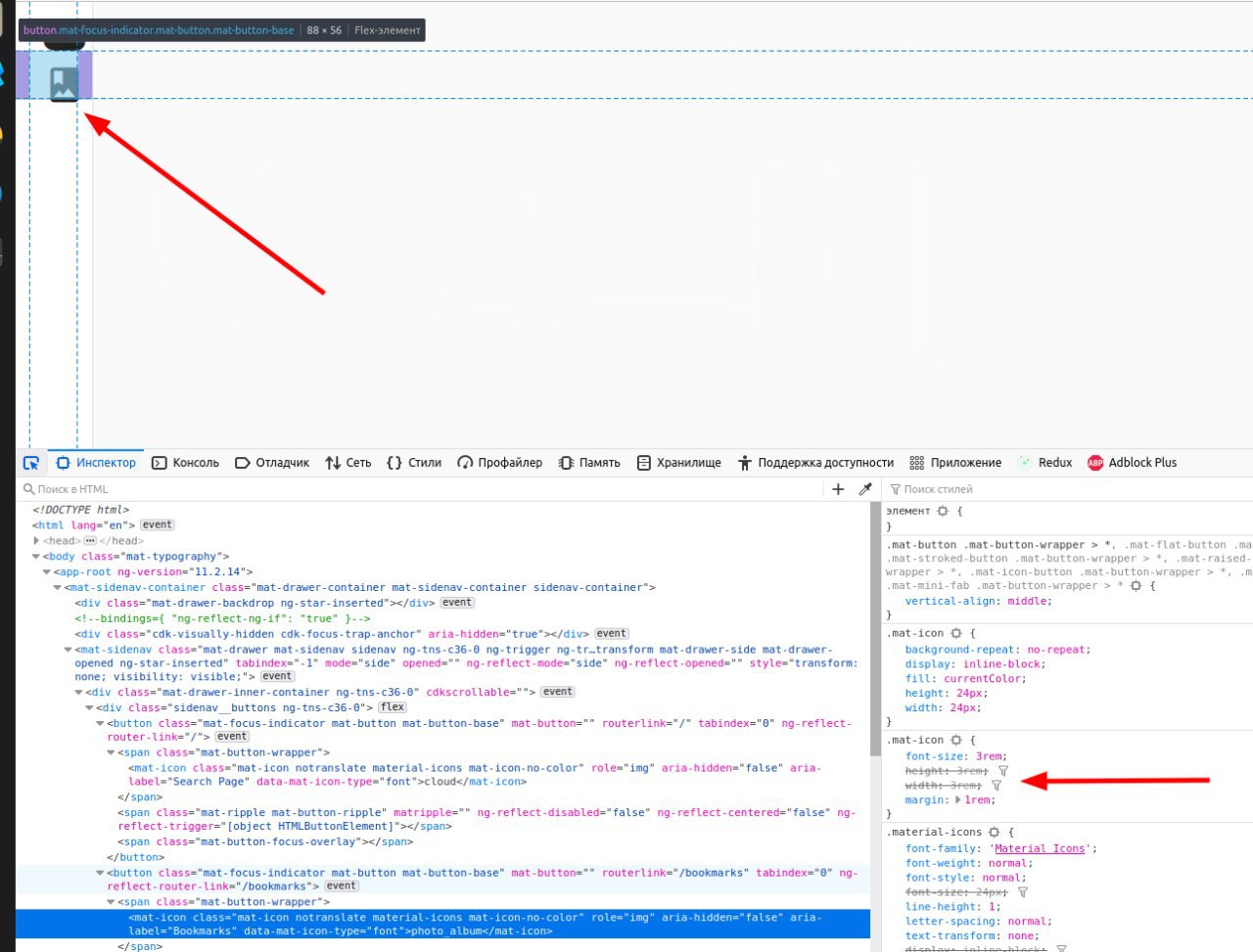The width and height of the screenshot is (1253, 952).
Task: Click highlighter icon on .mat-mini-fab rule
Action: pos(1136,586)
